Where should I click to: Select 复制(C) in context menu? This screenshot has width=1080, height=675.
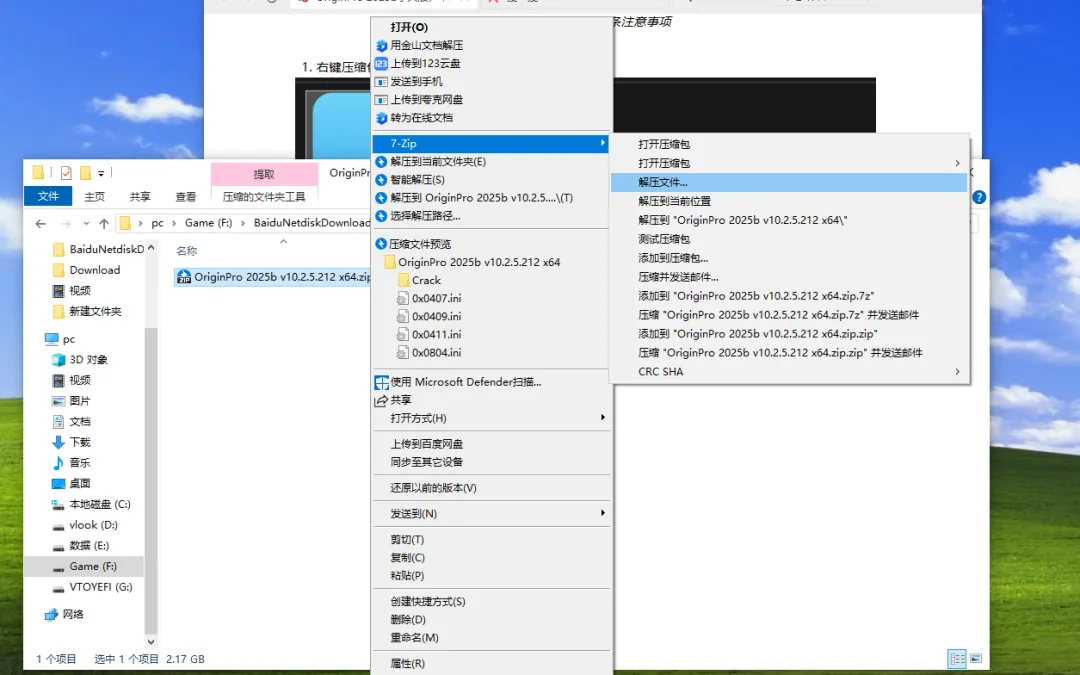491,557
